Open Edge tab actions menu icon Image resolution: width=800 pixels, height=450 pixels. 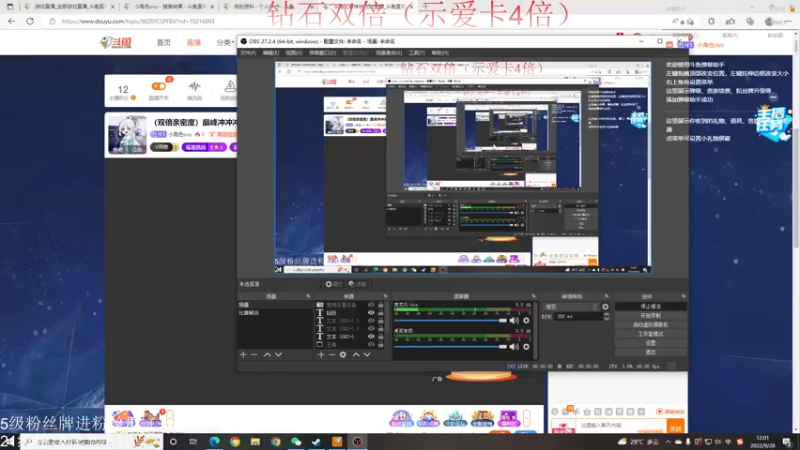(x=10, y=7)
